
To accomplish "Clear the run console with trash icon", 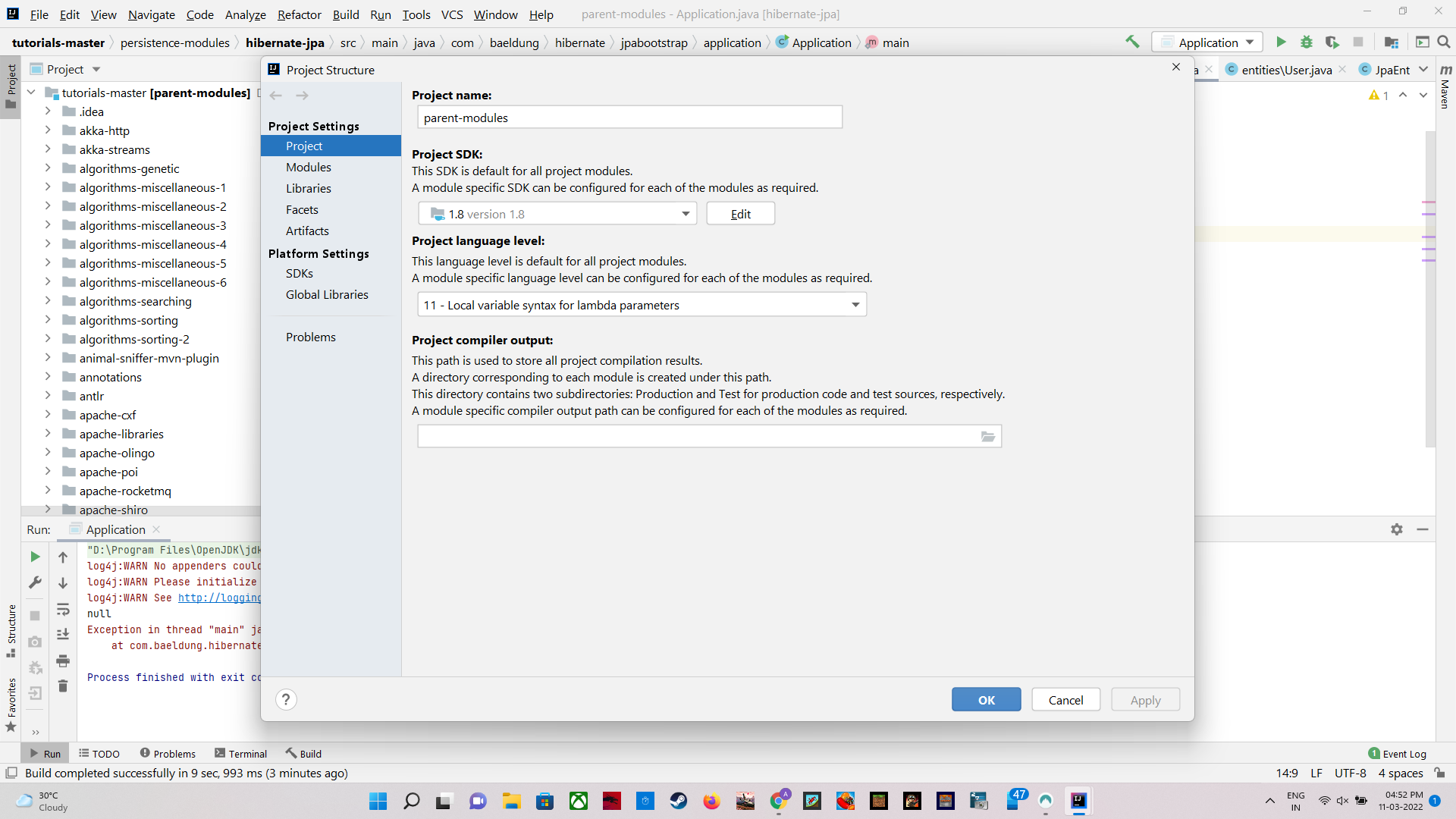I will coord(63,686).
